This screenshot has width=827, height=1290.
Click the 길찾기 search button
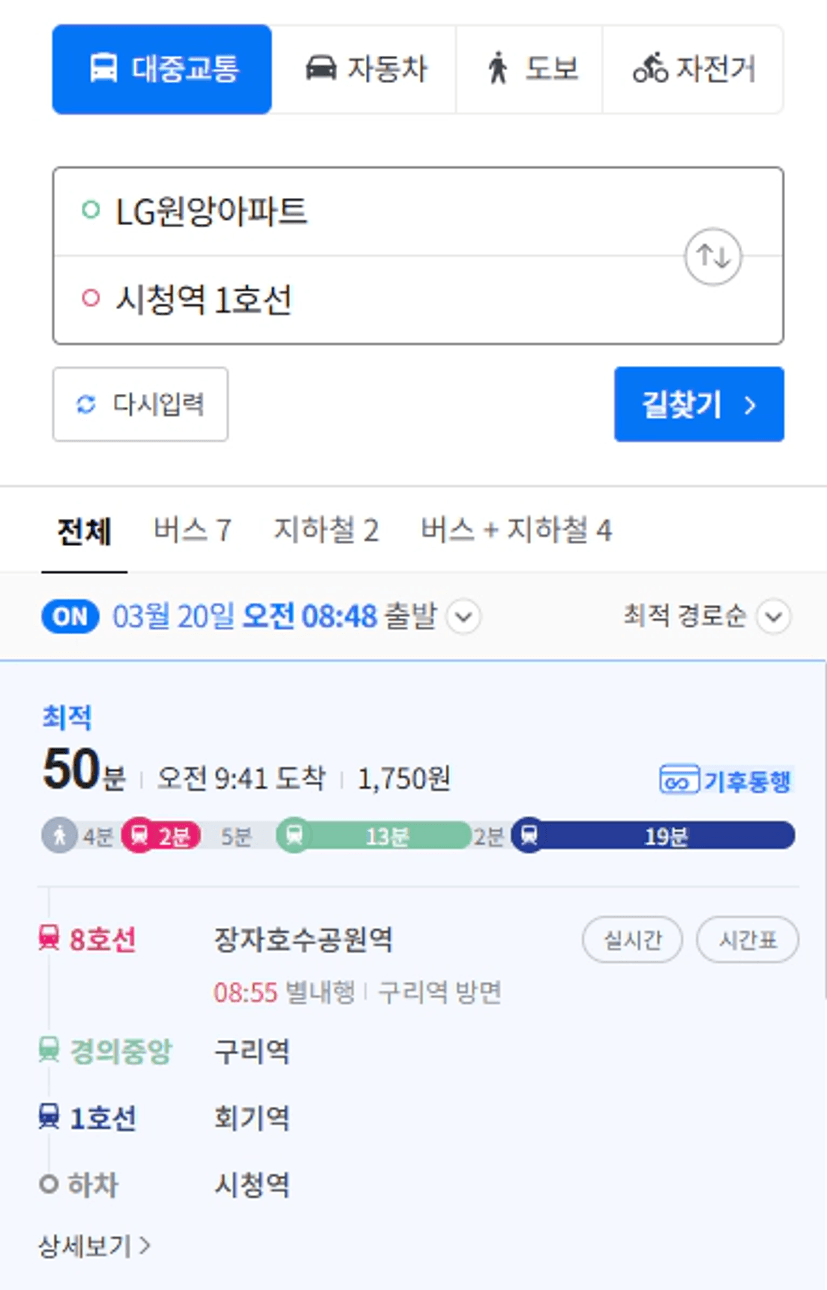coord(699,404)
